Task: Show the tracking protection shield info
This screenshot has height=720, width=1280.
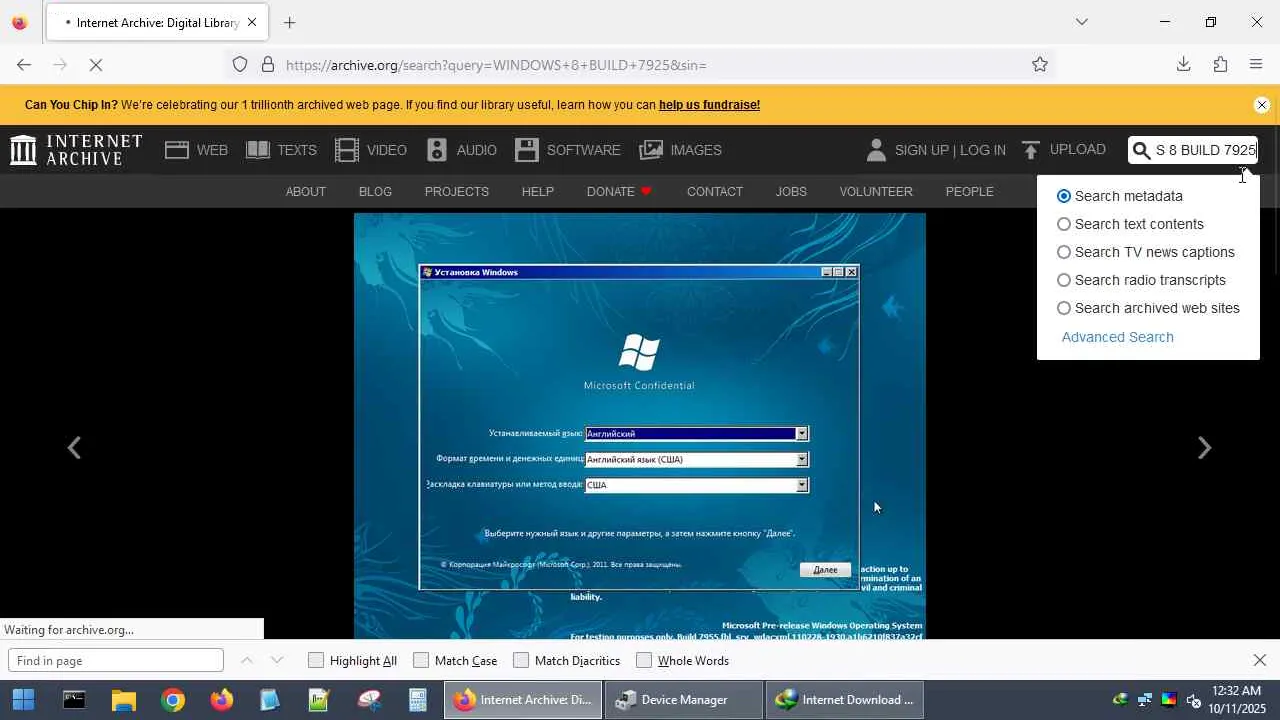Action: click(240, 65)
